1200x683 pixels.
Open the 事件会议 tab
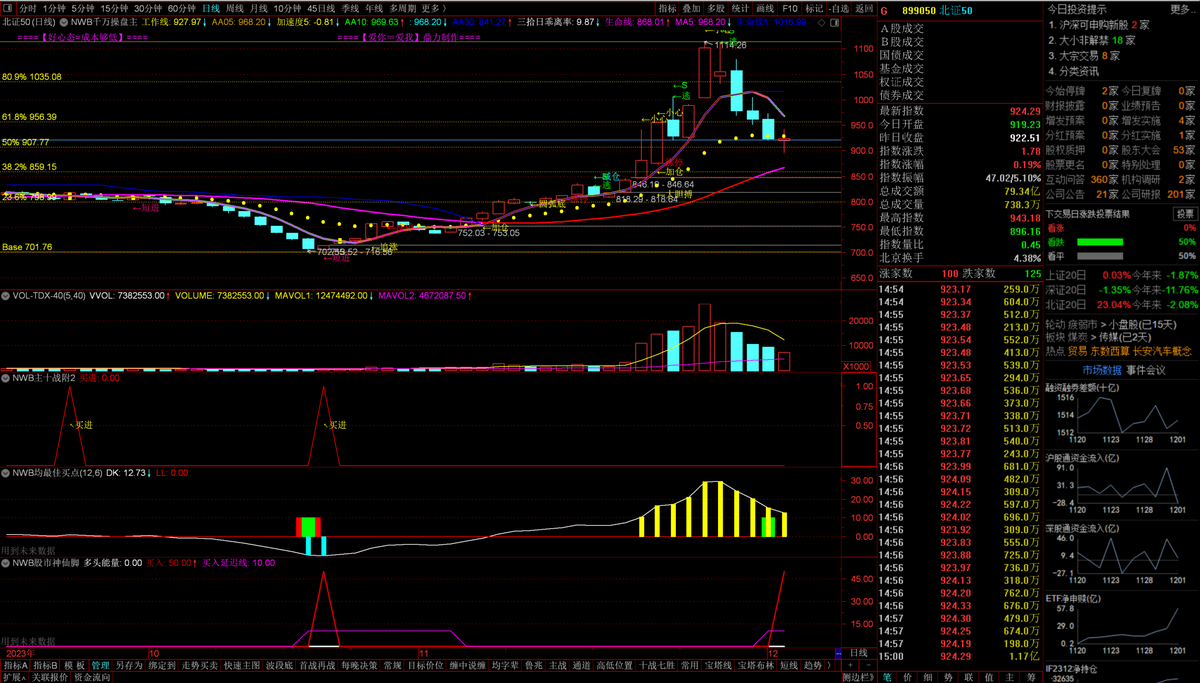pyautogui.click(x=1146, y=370)
